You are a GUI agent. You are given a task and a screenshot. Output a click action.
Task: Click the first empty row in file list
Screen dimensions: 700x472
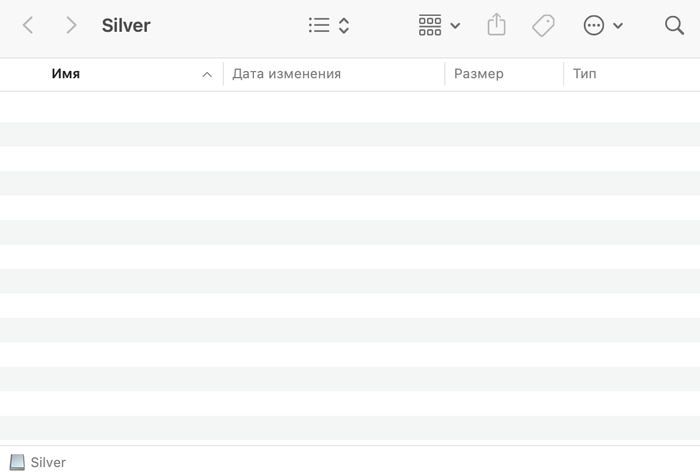350,105
